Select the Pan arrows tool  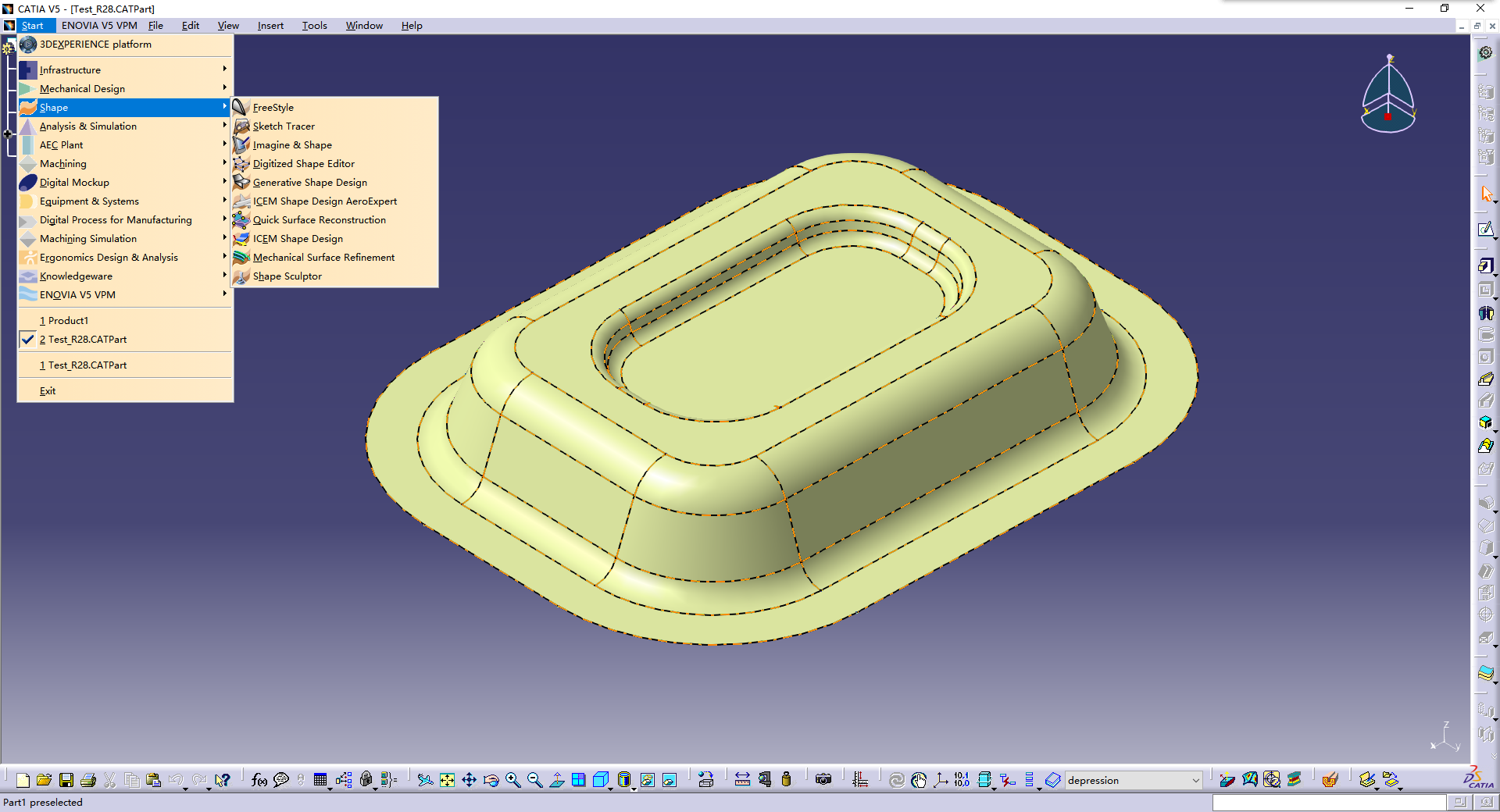[x=469, y=780]
